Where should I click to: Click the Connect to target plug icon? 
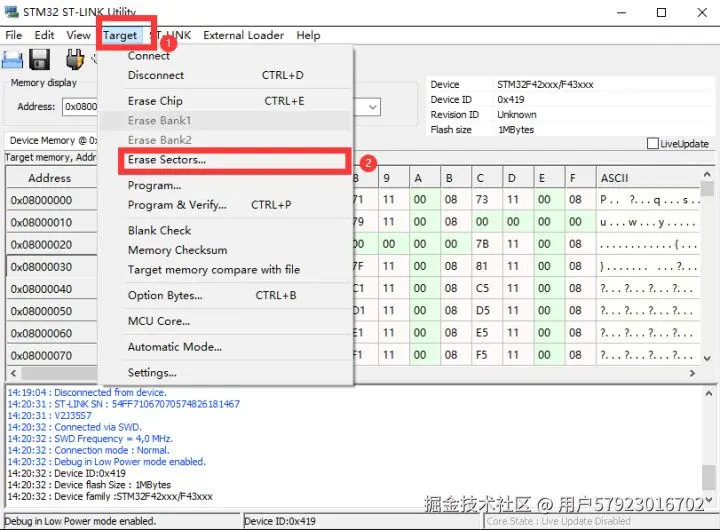click(75, 60)
